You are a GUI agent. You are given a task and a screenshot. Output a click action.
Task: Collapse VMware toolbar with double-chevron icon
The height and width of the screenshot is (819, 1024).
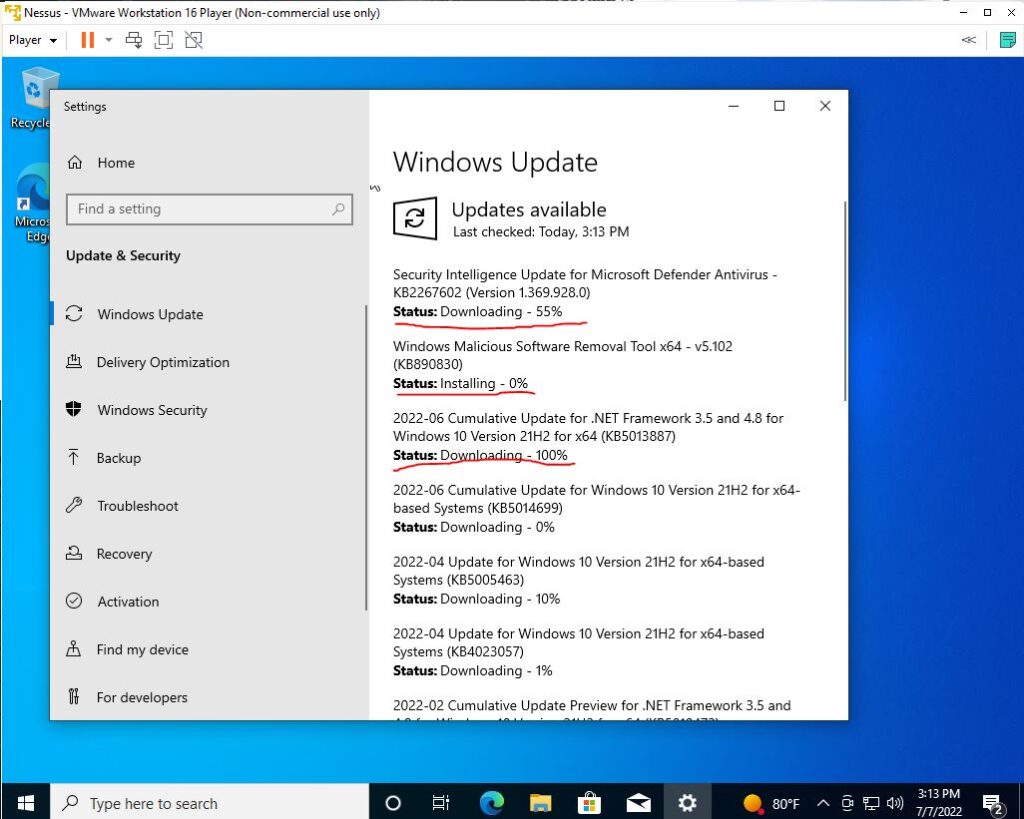tap(968, 40)
